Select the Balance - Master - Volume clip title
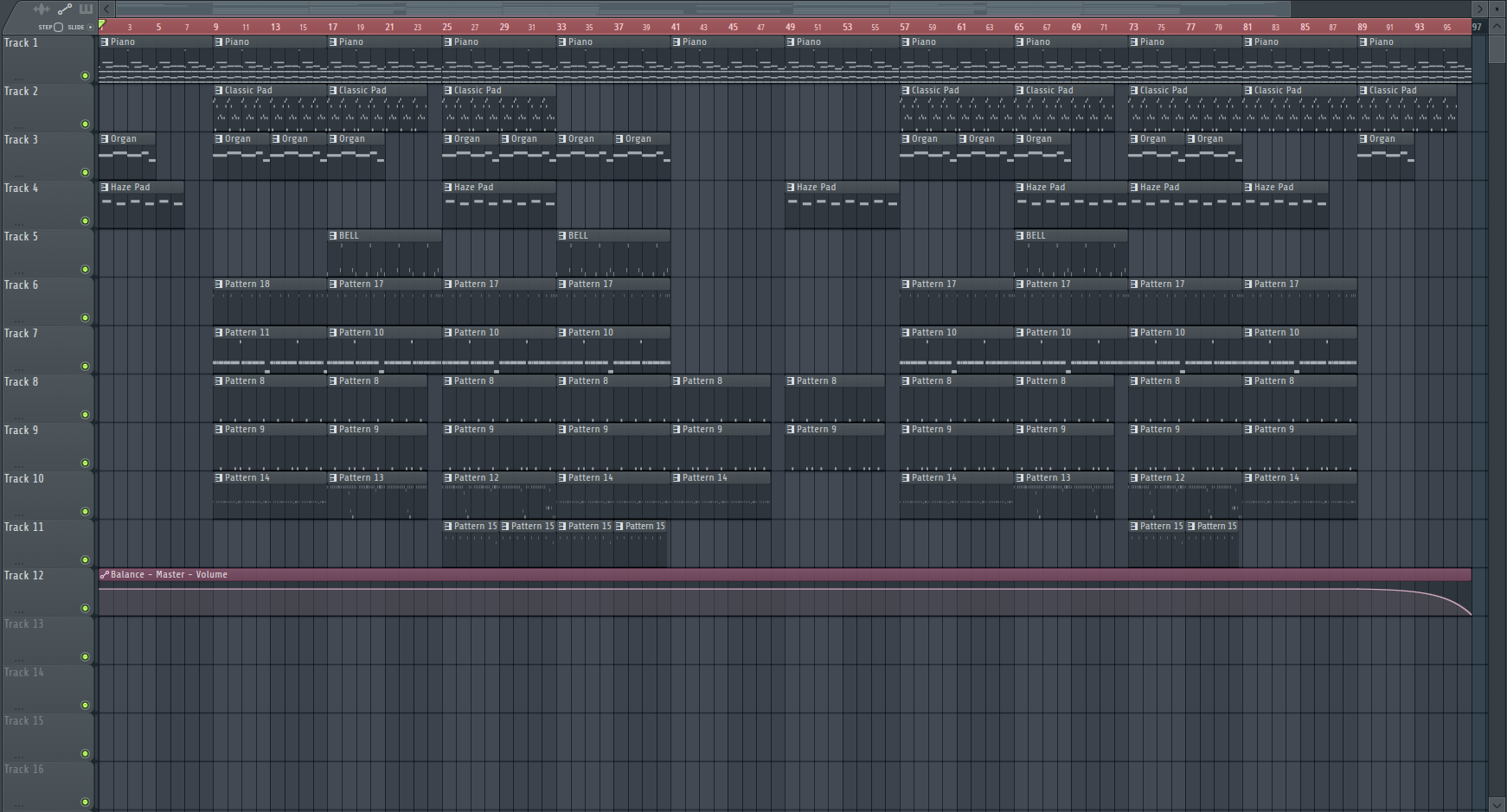The height and width of the screenshot is (812, 1507). (x=169, y=574)
